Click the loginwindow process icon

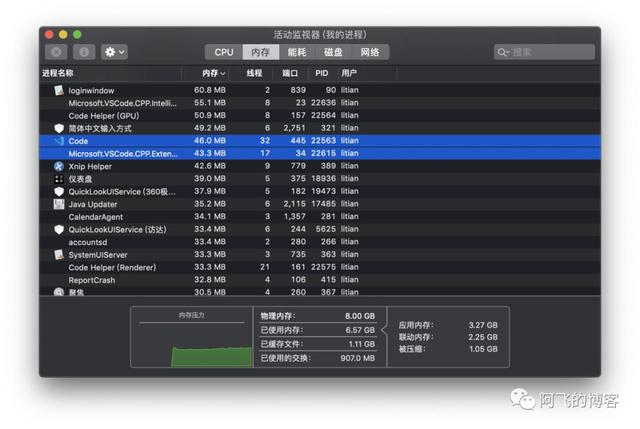[59, 90]
